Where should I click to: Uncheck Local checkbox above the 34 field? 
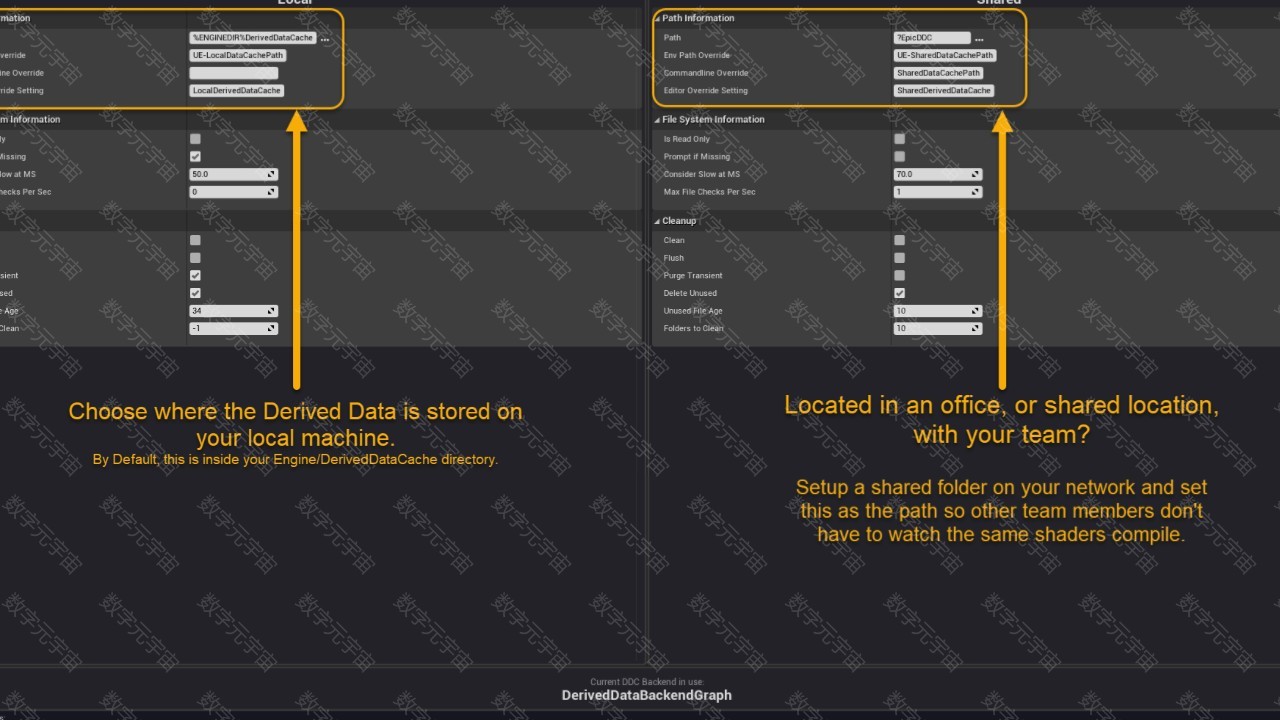195,293
